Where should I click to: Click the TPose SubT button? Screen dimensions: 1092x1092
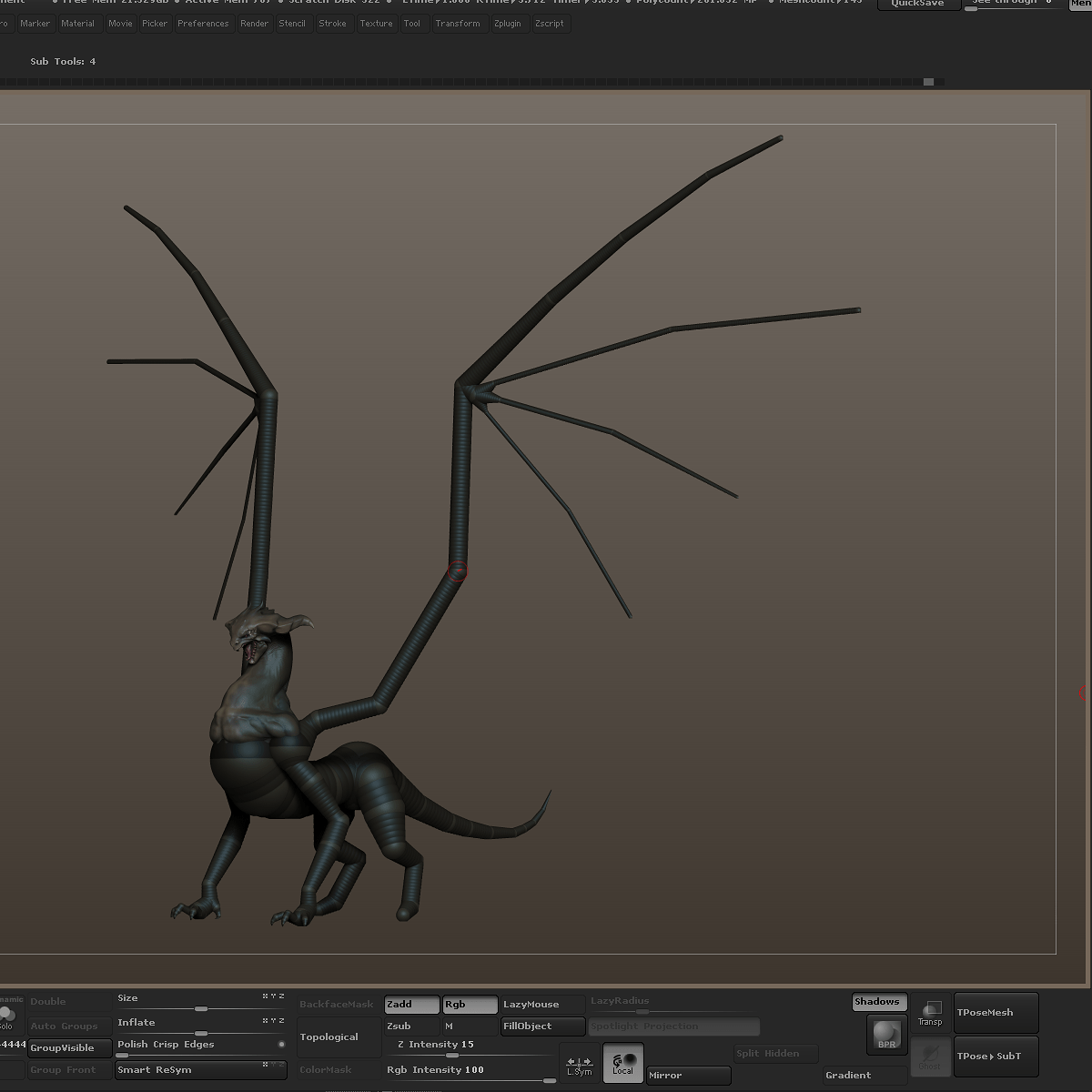tap(996, 1057)
